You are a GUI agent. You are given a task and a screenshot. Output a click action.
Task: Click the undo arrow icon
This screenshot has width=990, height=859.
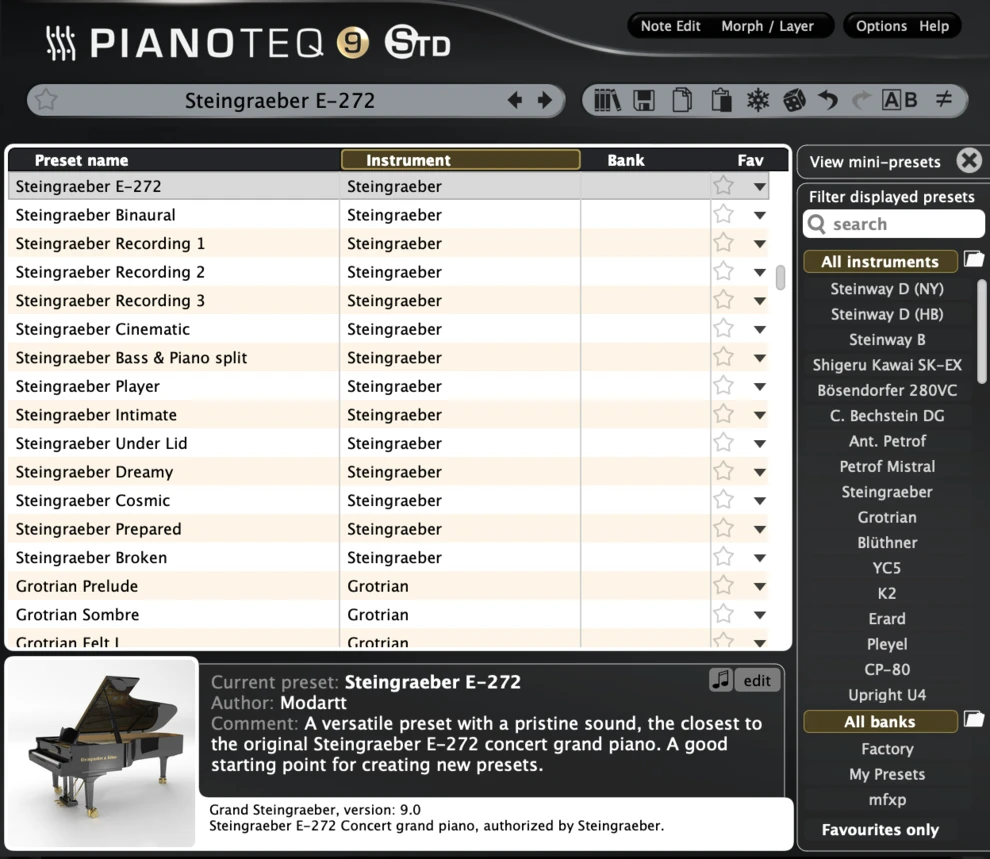[827, 100]
